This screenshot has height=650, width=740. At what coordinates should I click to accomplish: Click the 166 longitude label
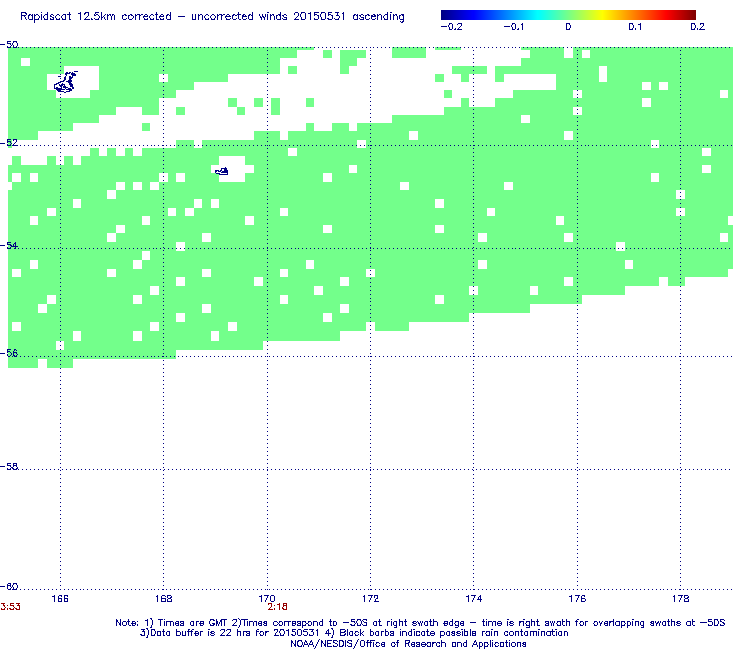(x=60, y=599)
